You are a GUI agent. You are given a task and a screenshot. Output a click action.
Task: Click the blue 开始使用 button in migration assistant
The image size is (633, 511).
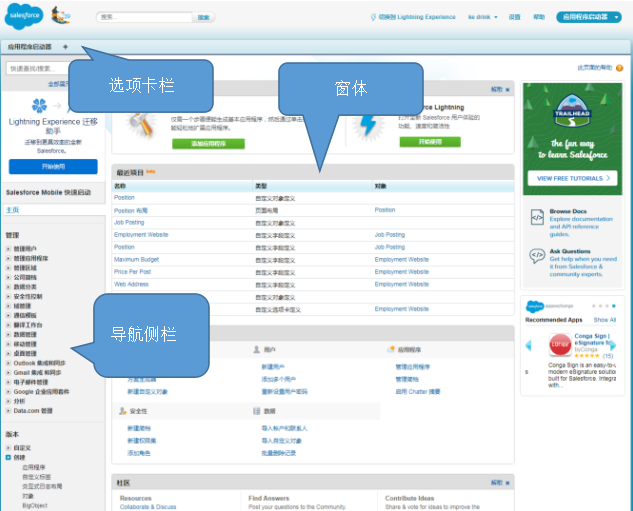(x=53, y=167)
